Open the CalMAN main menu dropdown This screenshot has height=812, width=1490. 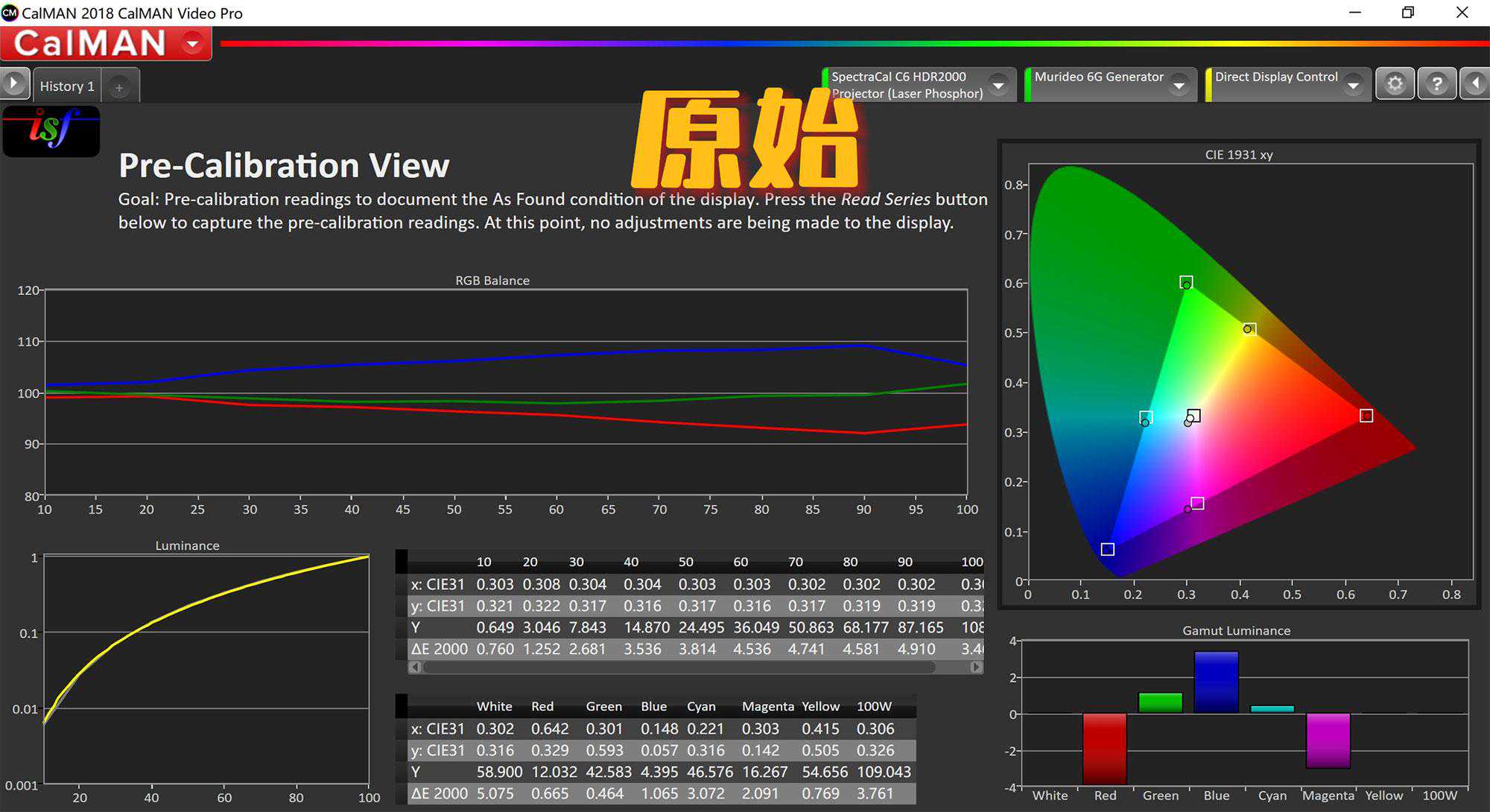pyautogui.click(x=193, y=43)
